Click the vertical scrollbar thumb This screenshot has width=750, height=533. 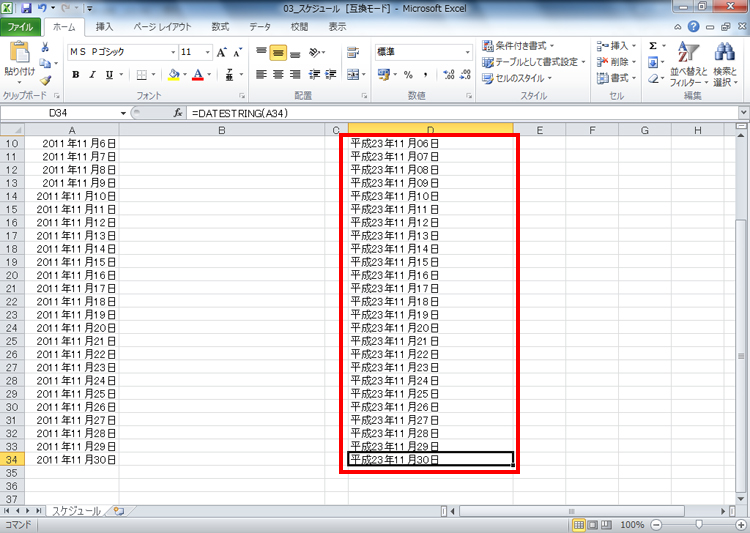pos(741,356)
